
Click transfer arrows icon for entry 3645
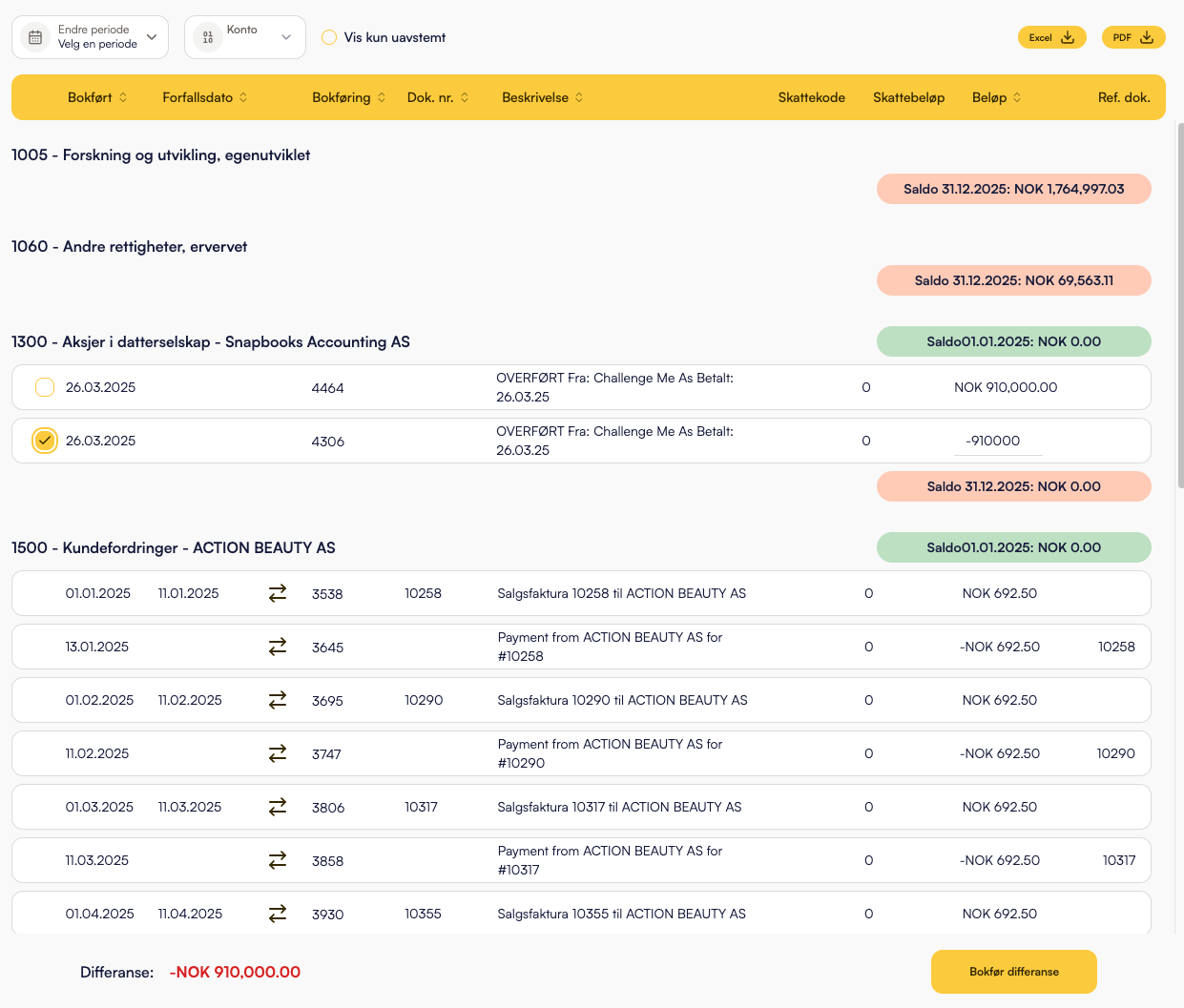278,647
